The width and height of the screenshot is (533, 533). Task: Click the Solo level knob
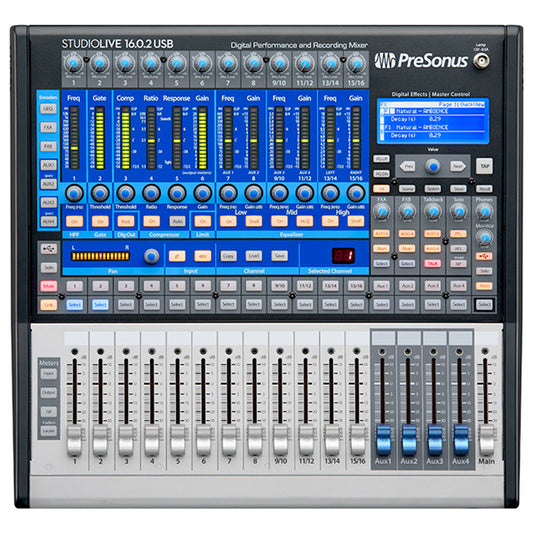pos(458,212)
